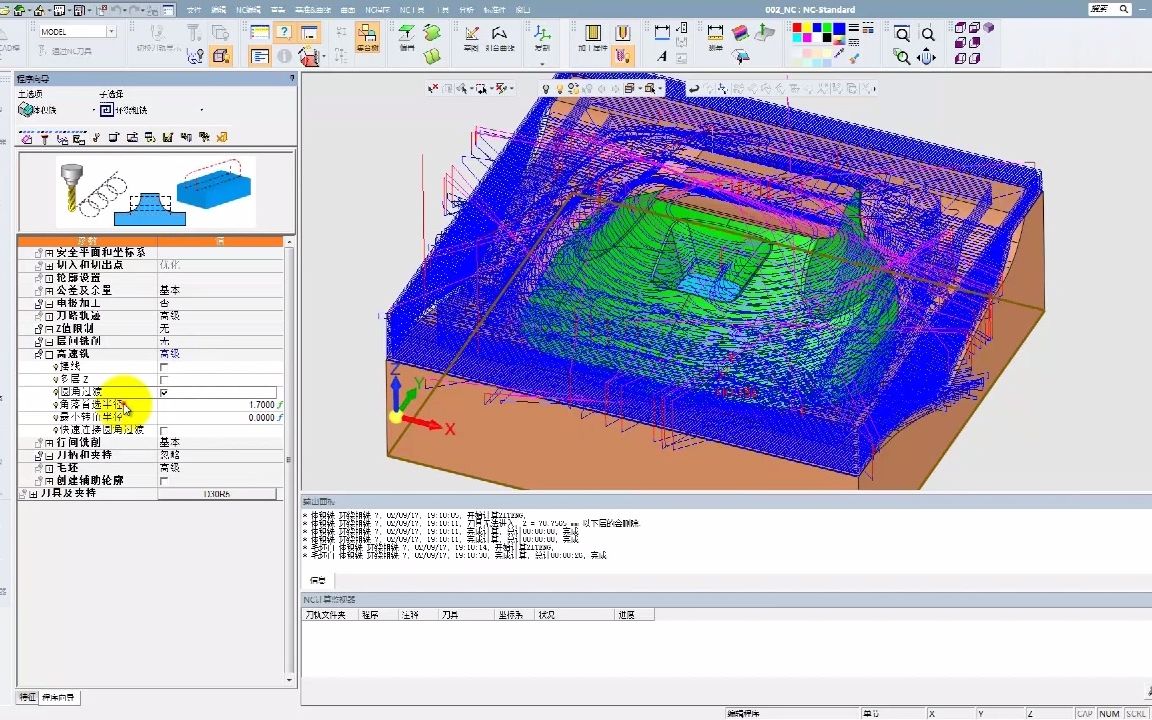Switch to the 特征 tab at bottom

[27, 696]
